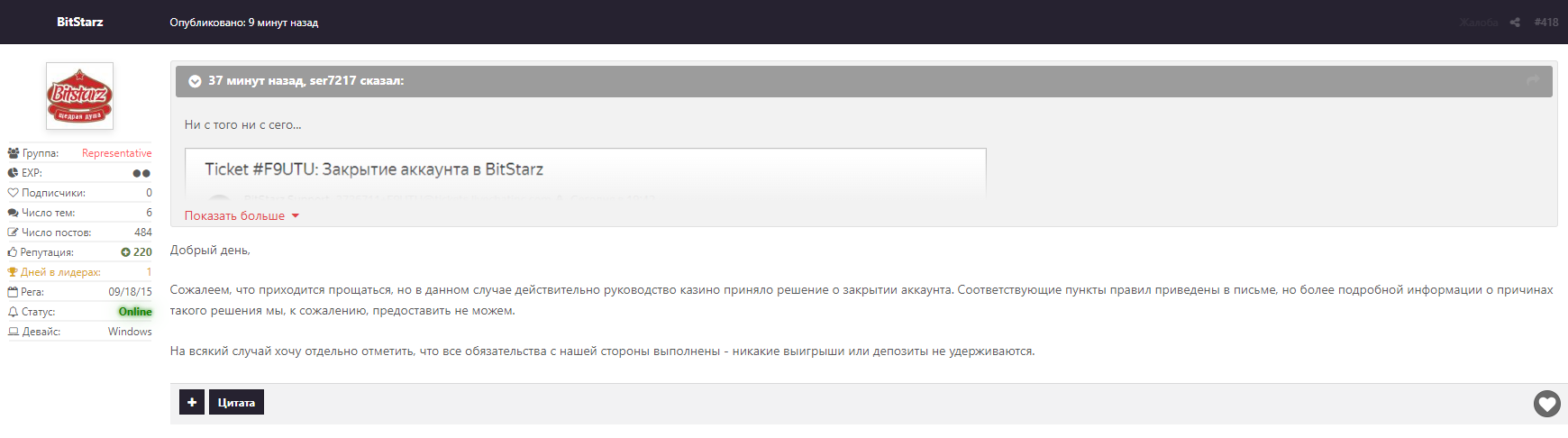Click the green reputation plus icon

[126, 252]
